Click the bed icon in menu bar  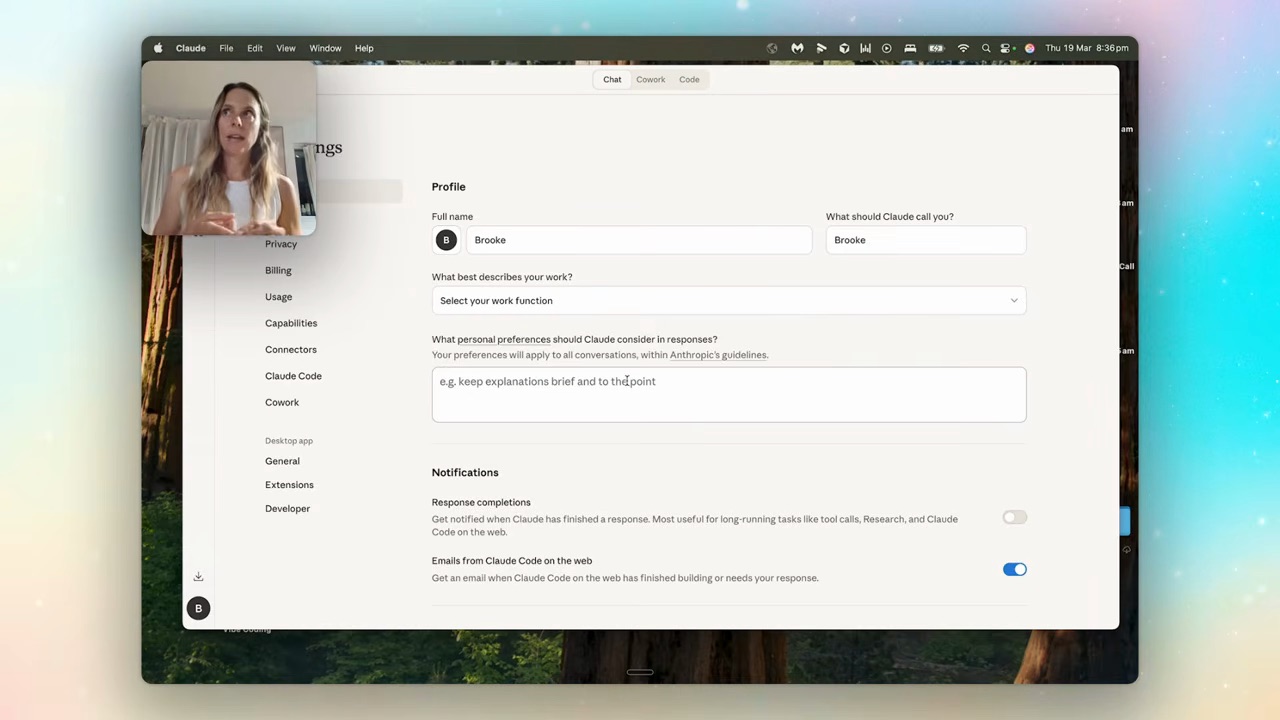tap(910, 48)
